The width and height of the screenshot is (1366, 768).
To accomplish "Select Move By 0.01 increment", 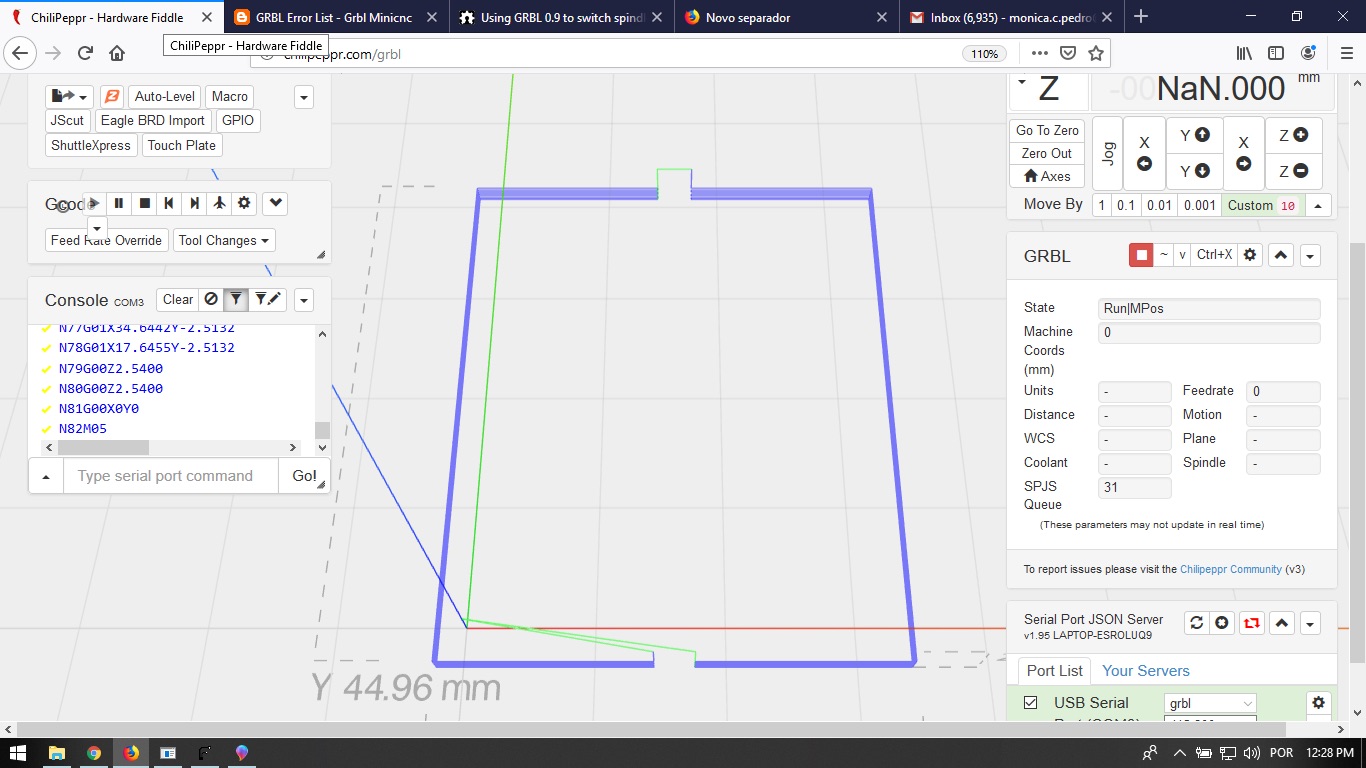I will 1160,205.
